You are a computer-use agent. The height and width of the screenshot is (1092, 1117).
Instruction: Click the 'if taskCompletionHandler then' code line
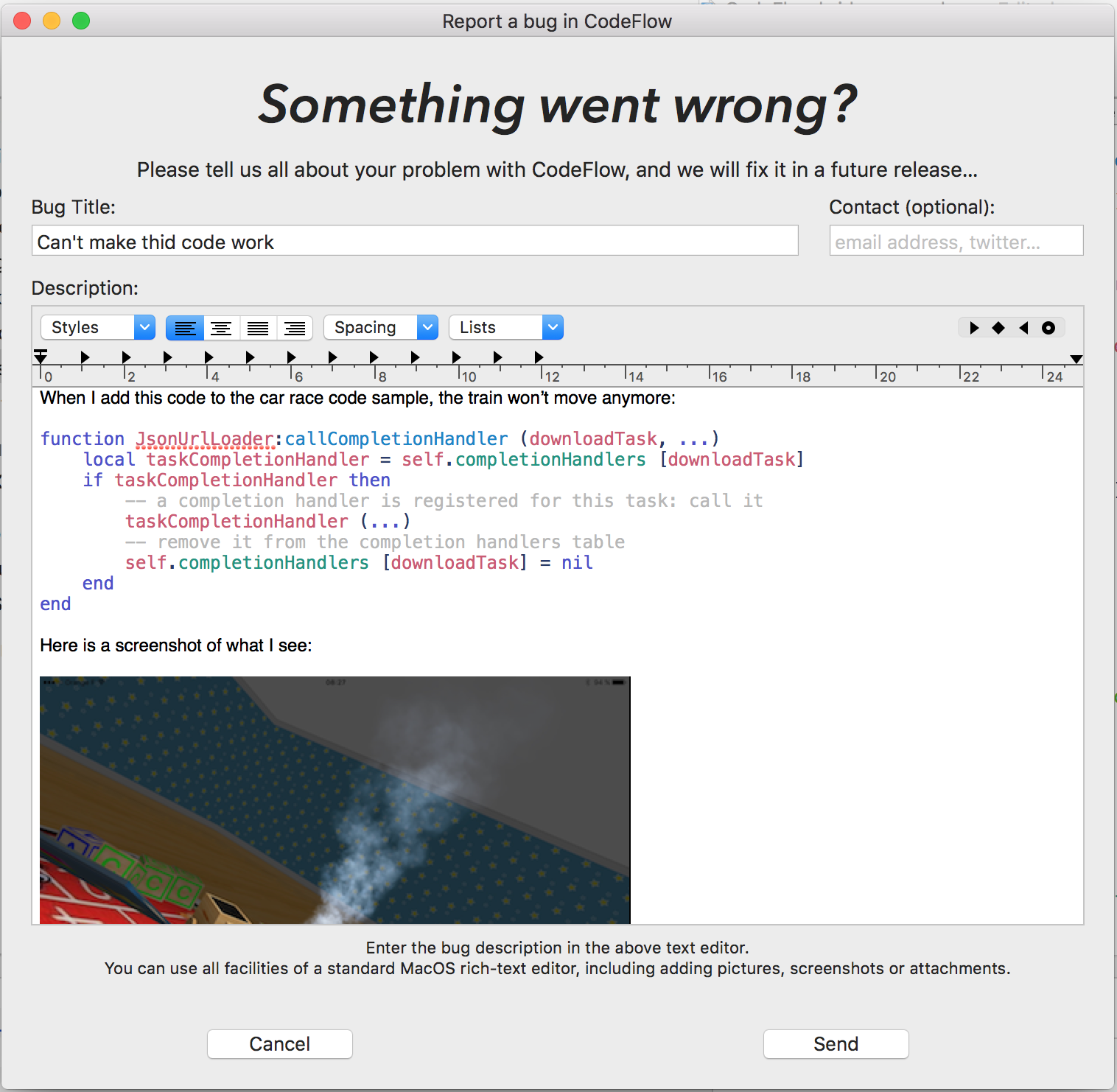(x=237, y=480)
